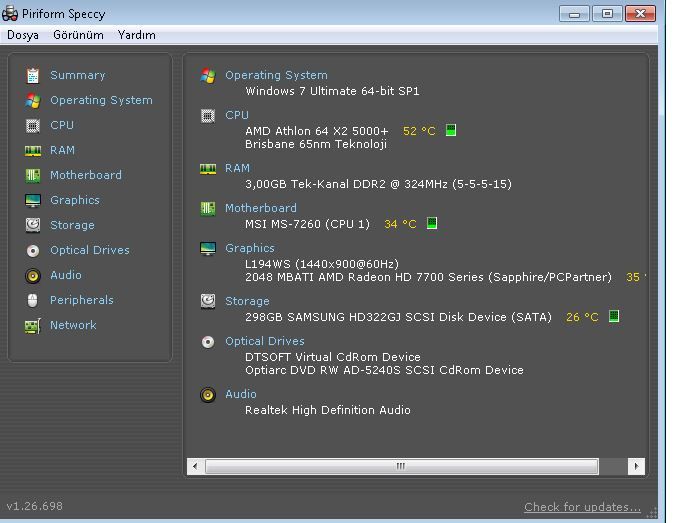Click the horizontal scrollbar thumb

click(402, 466)
